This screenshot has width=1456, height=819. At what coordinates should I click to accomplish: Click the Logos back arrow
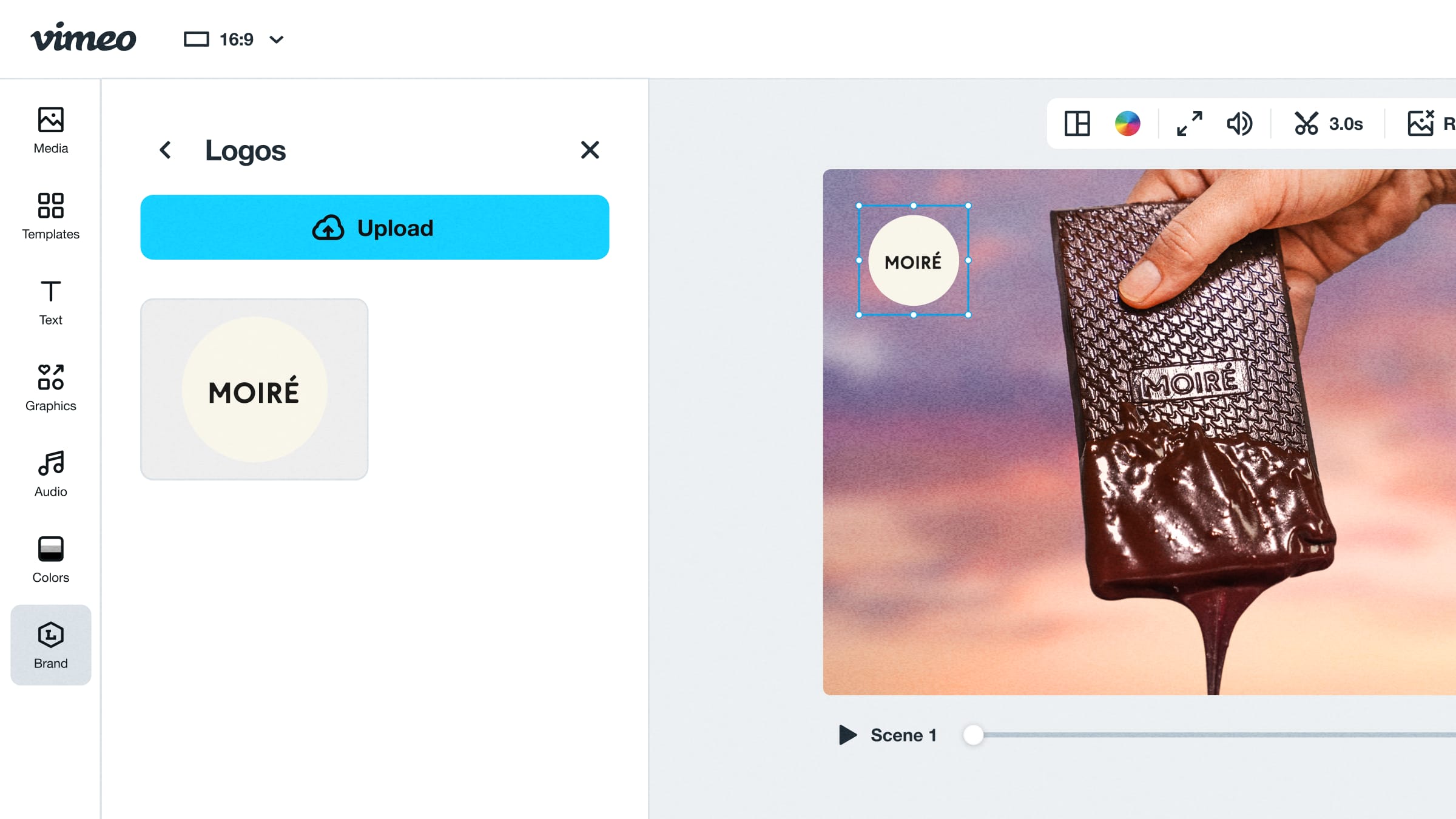click(165, 150)
